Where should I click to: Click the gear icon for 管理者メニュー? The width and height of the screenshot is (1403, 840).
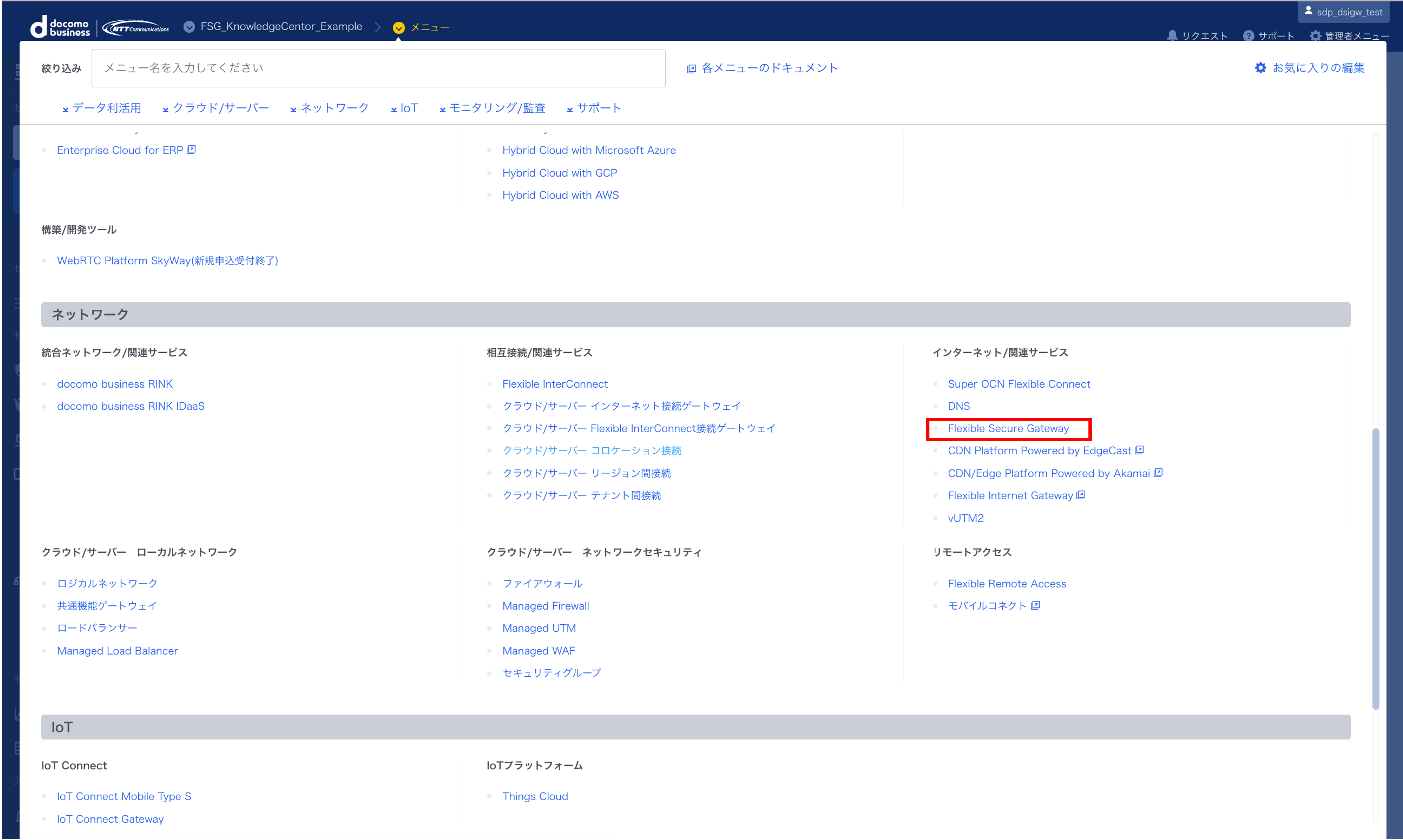[x=1315, y=35]
